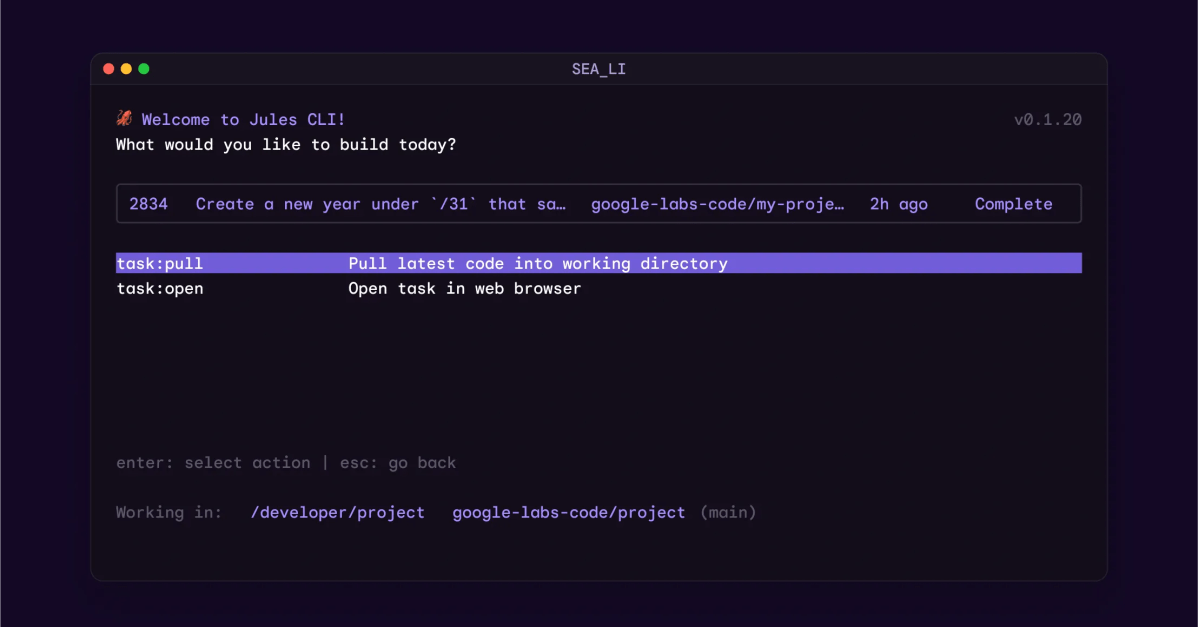This screenshot has width=1198, height=627.
Task: Click the 2h ago timestamp
Action: pos(896,204)
